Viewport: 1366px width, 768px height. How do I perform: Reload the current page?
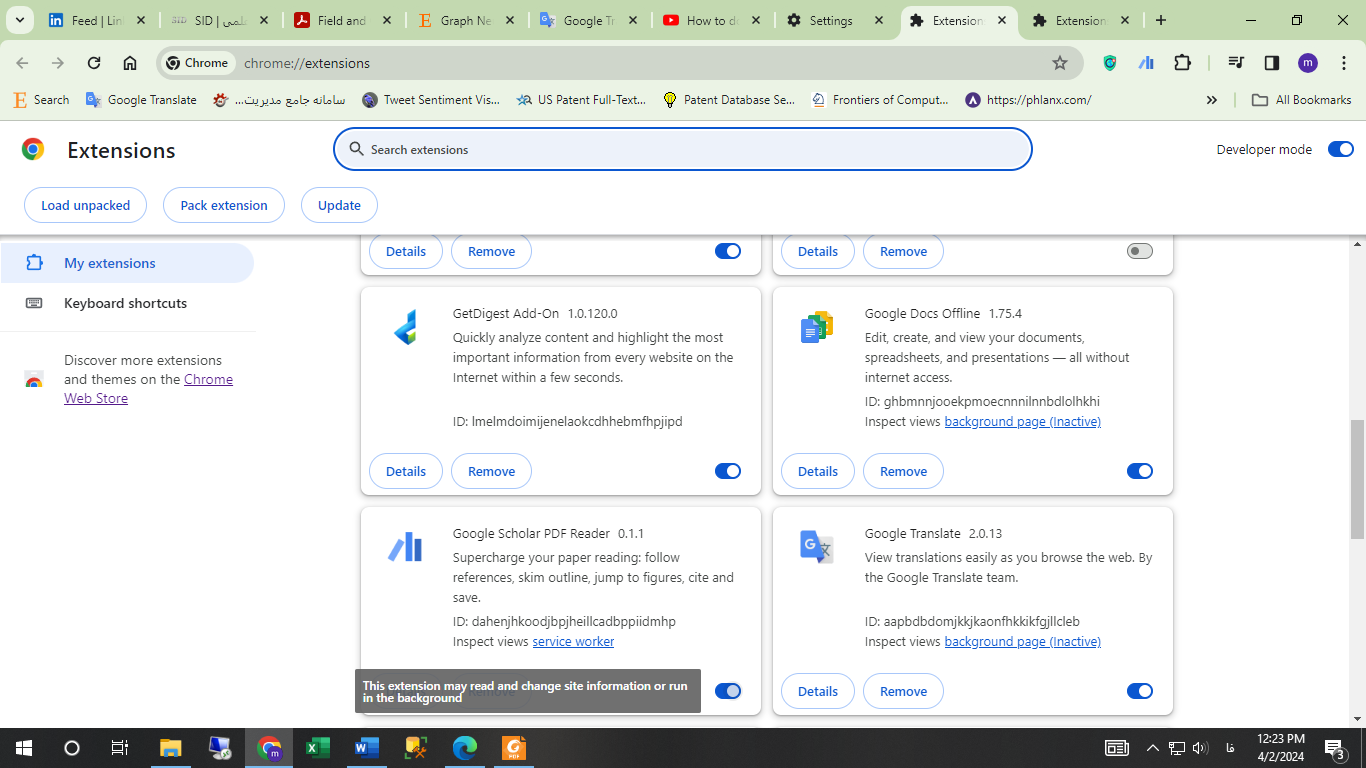(x=94, y=63)
